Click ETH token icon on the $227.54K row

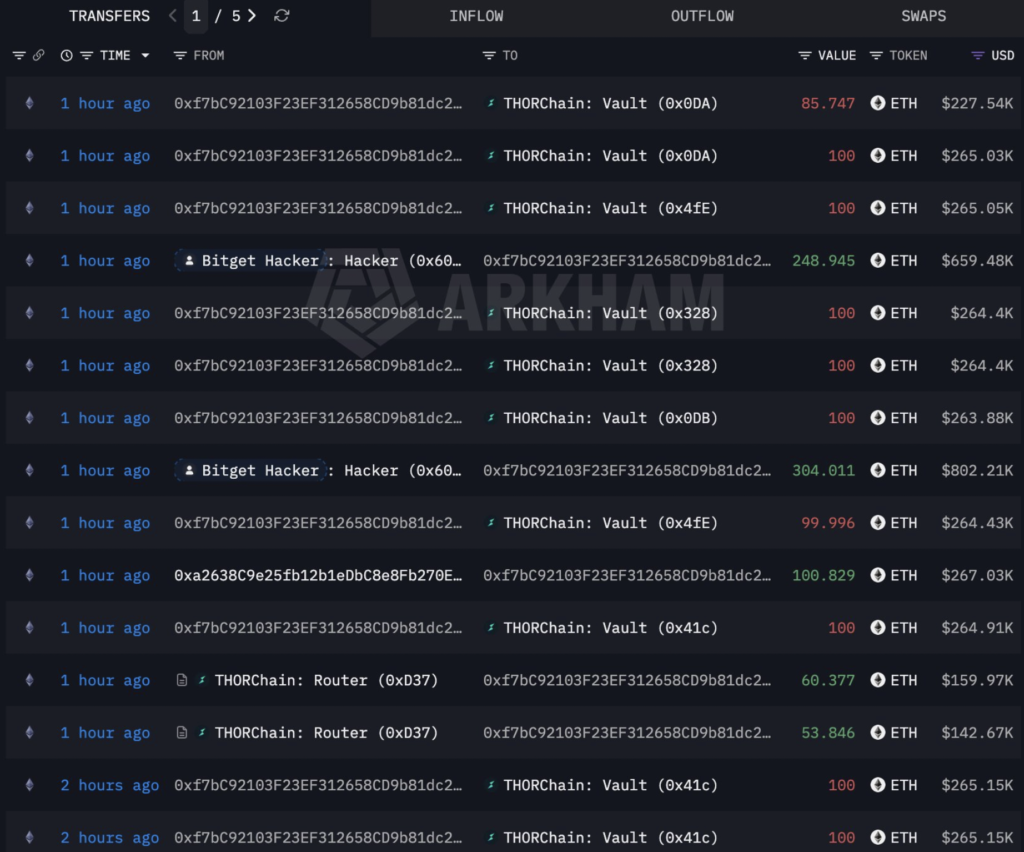[x=878, y=103]
